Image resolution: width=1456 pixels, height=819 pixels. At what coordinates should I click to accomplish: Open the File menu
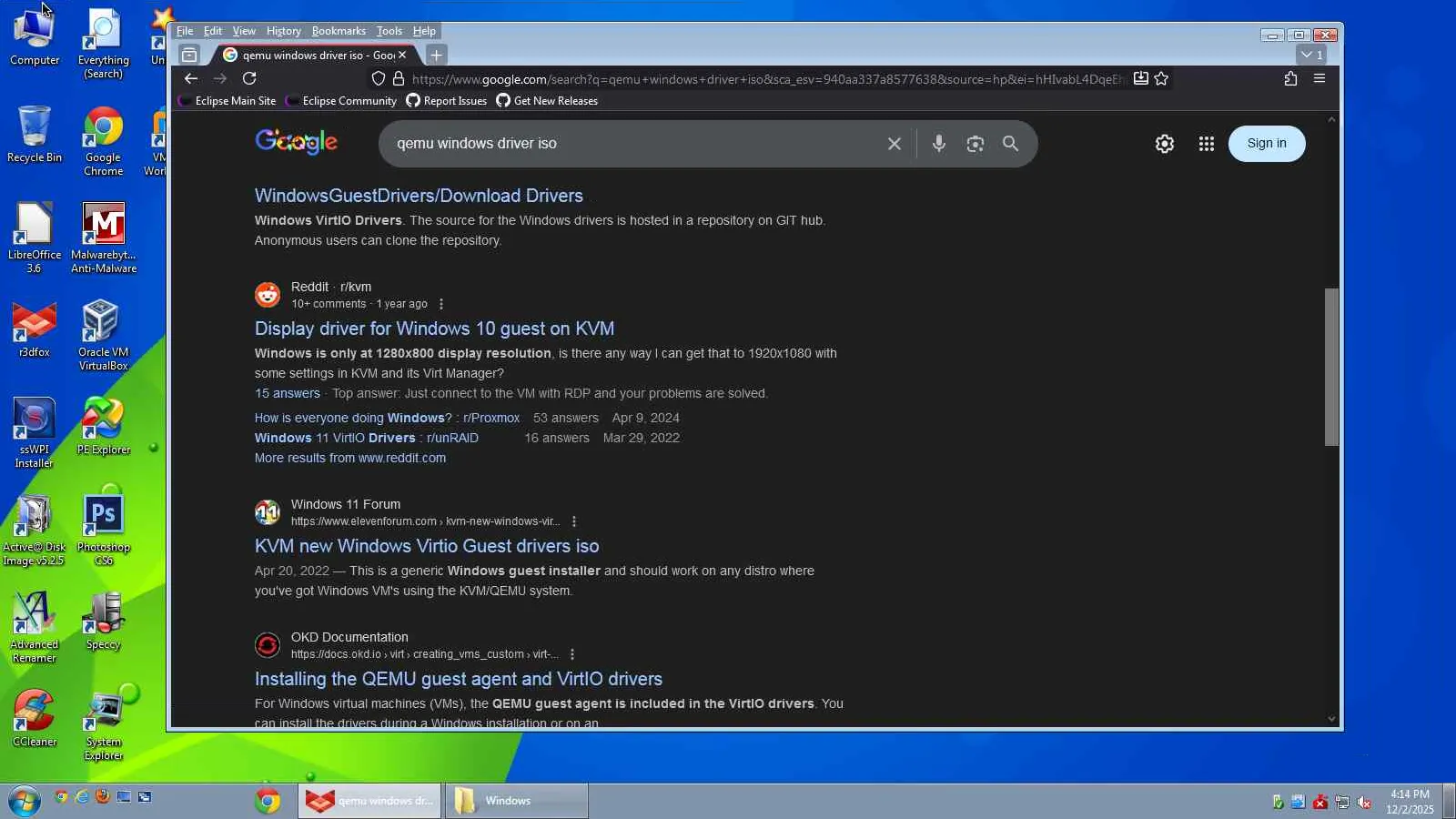click(185, 31)
